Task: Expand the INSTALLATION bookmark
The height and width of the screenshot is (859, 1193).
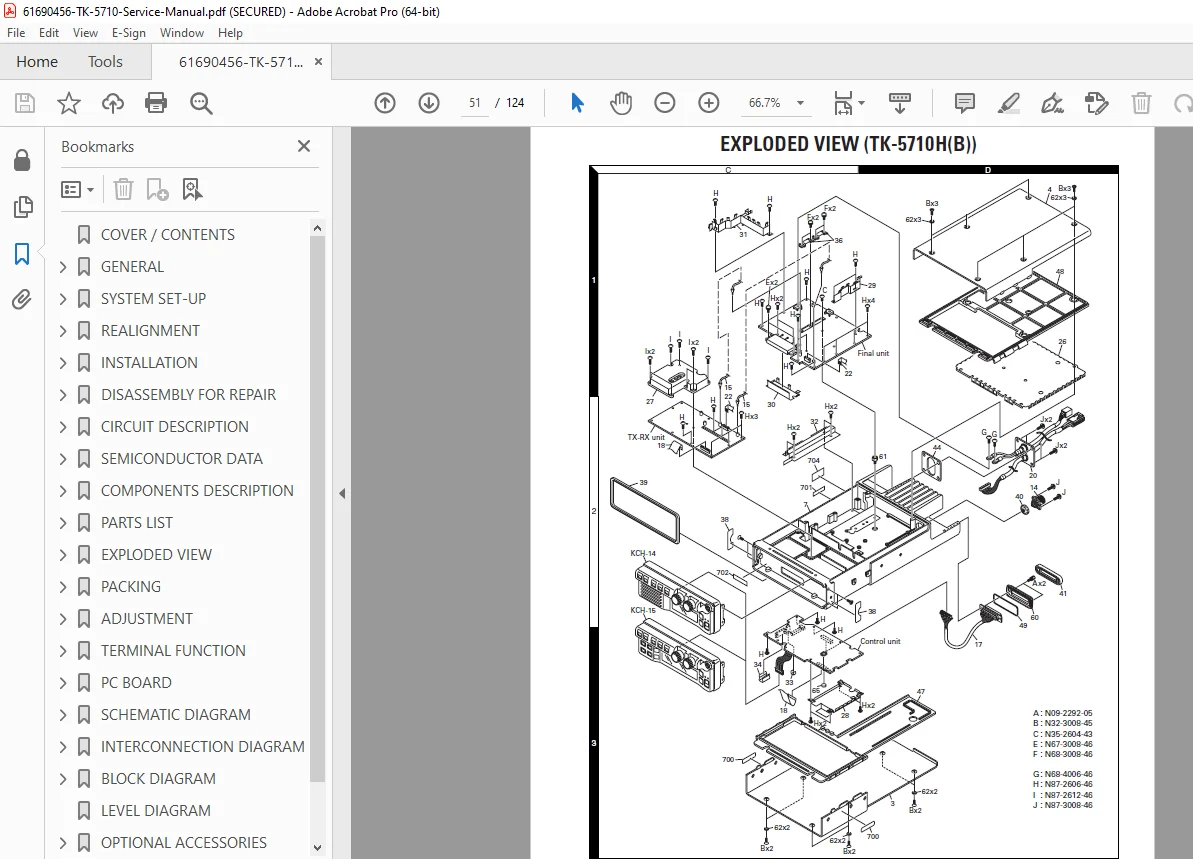Action: (x=64, y=363)
